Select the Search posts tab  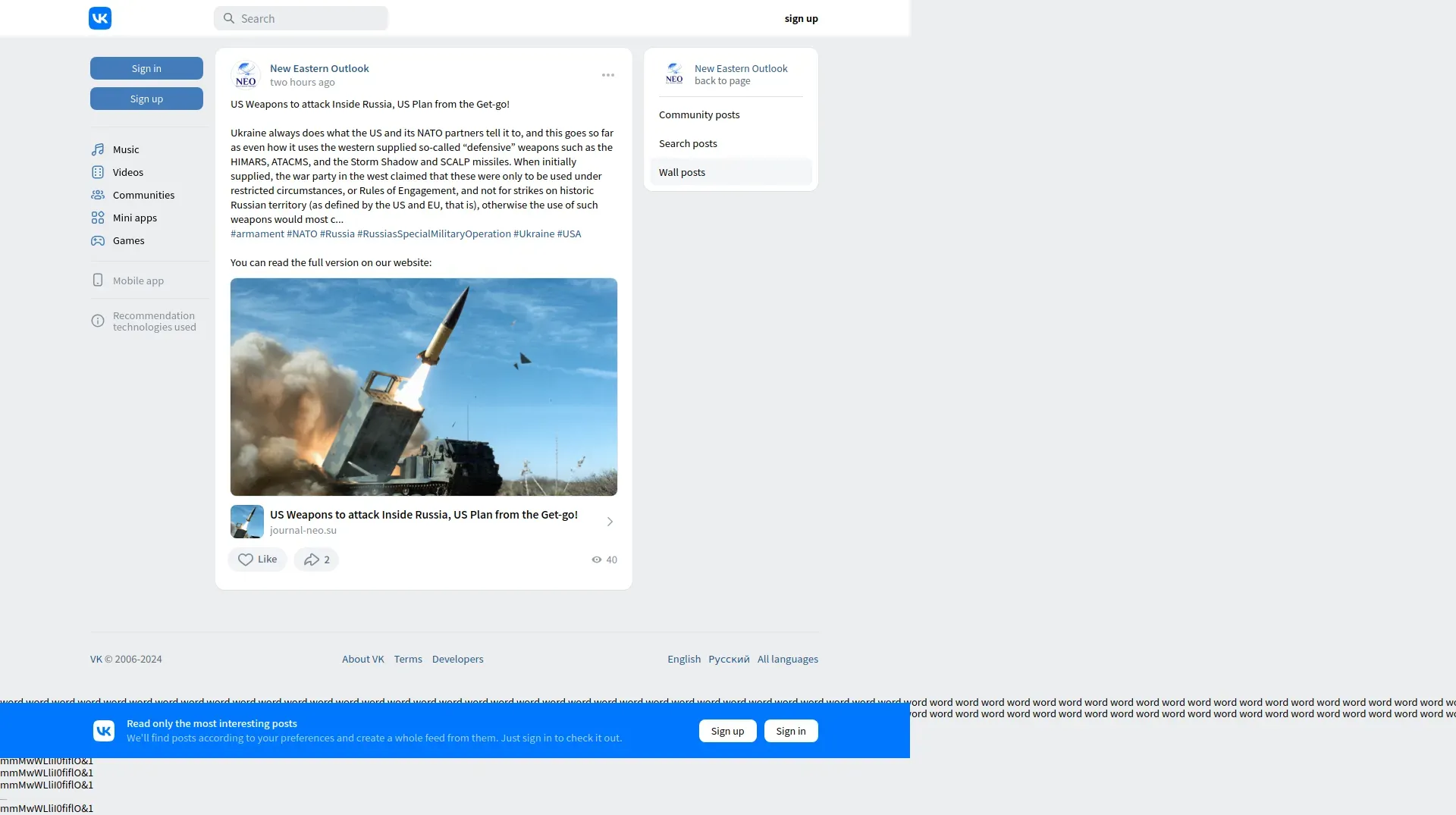click(731, 143)
